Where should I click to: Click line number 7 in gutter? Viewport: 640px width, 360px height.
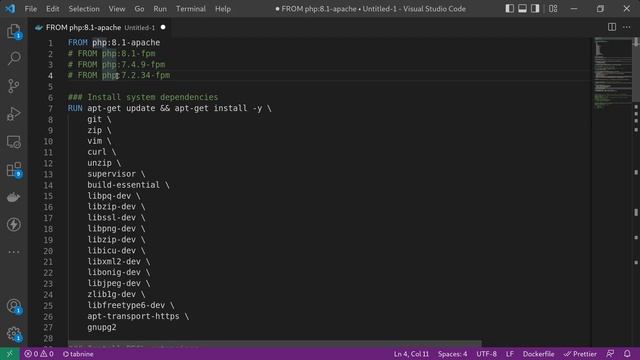(50, 109)
